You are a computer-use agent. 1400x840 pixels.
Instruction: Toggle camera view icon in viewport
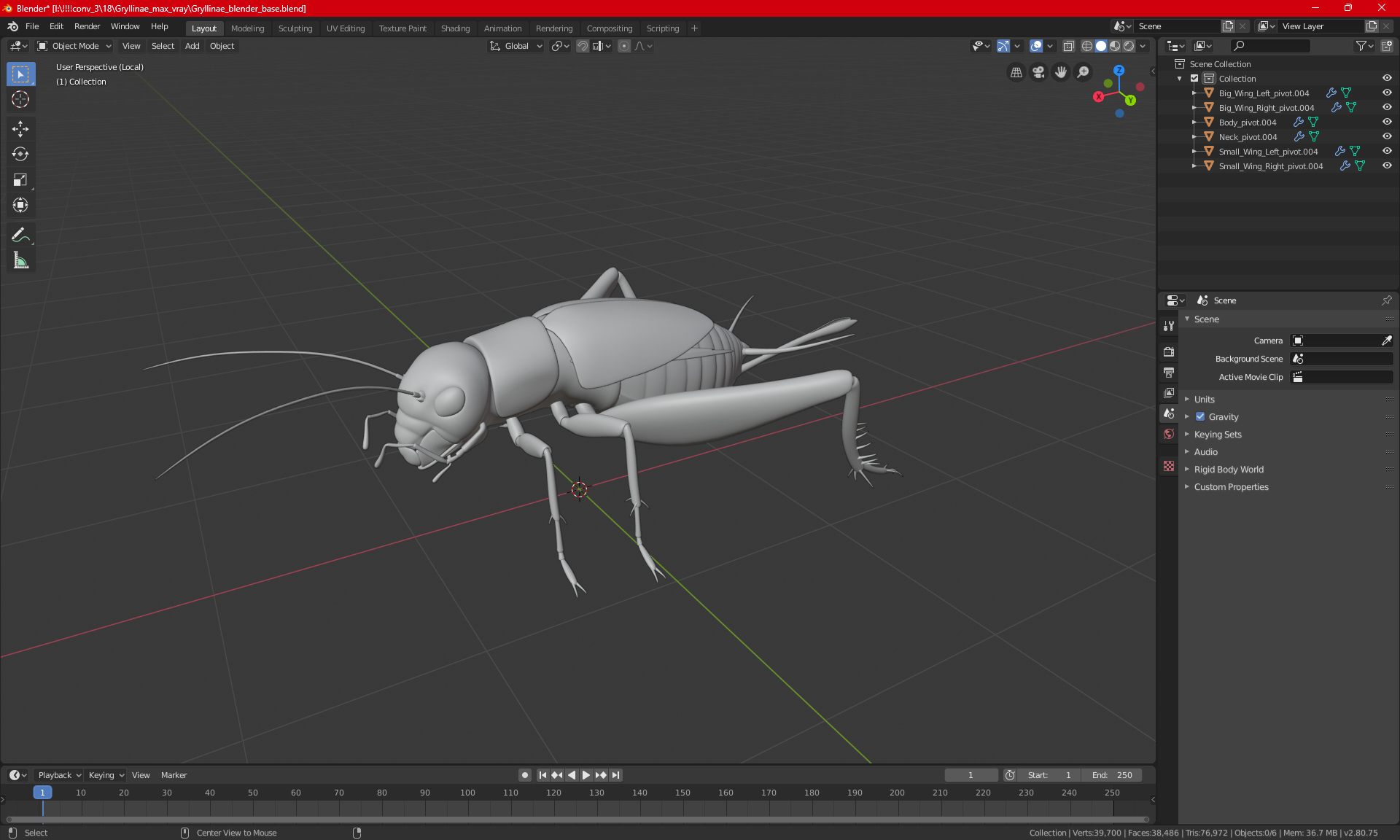pyautogui.click(x=1038, y=72)
